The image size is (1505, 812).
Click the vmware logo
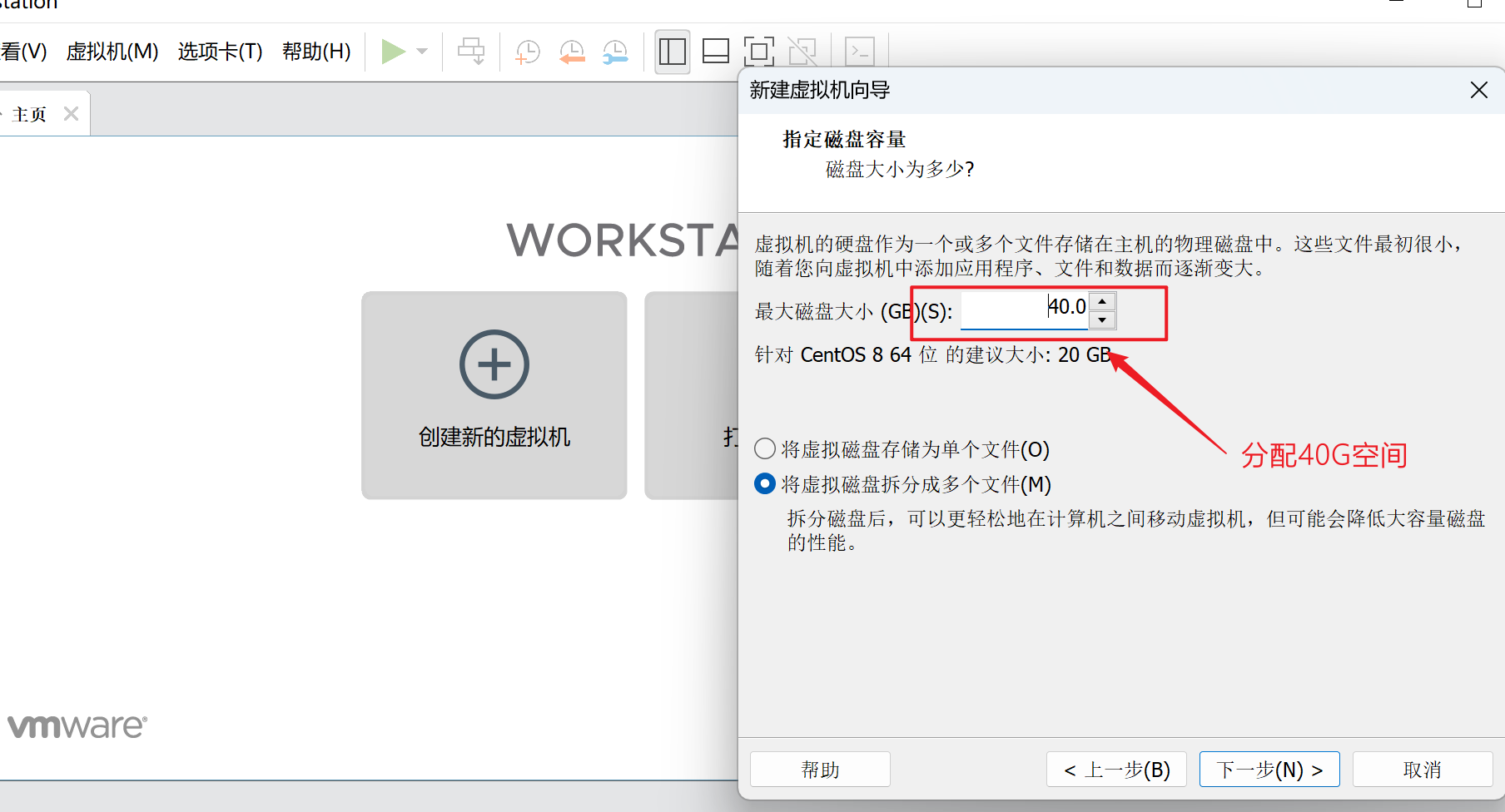pos(77,726)
